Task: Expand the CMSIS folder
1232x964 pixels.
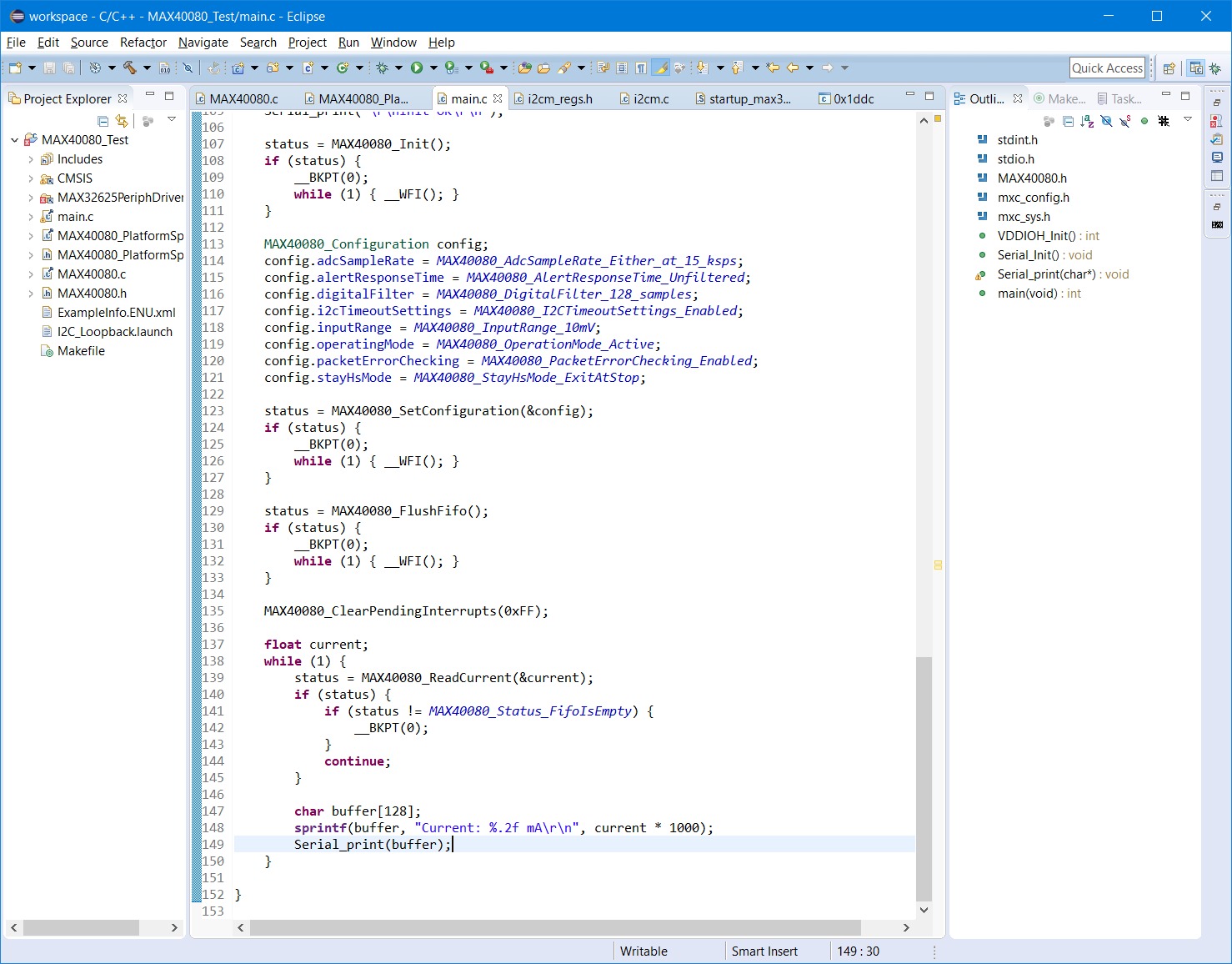Action: tap(31, 178)
